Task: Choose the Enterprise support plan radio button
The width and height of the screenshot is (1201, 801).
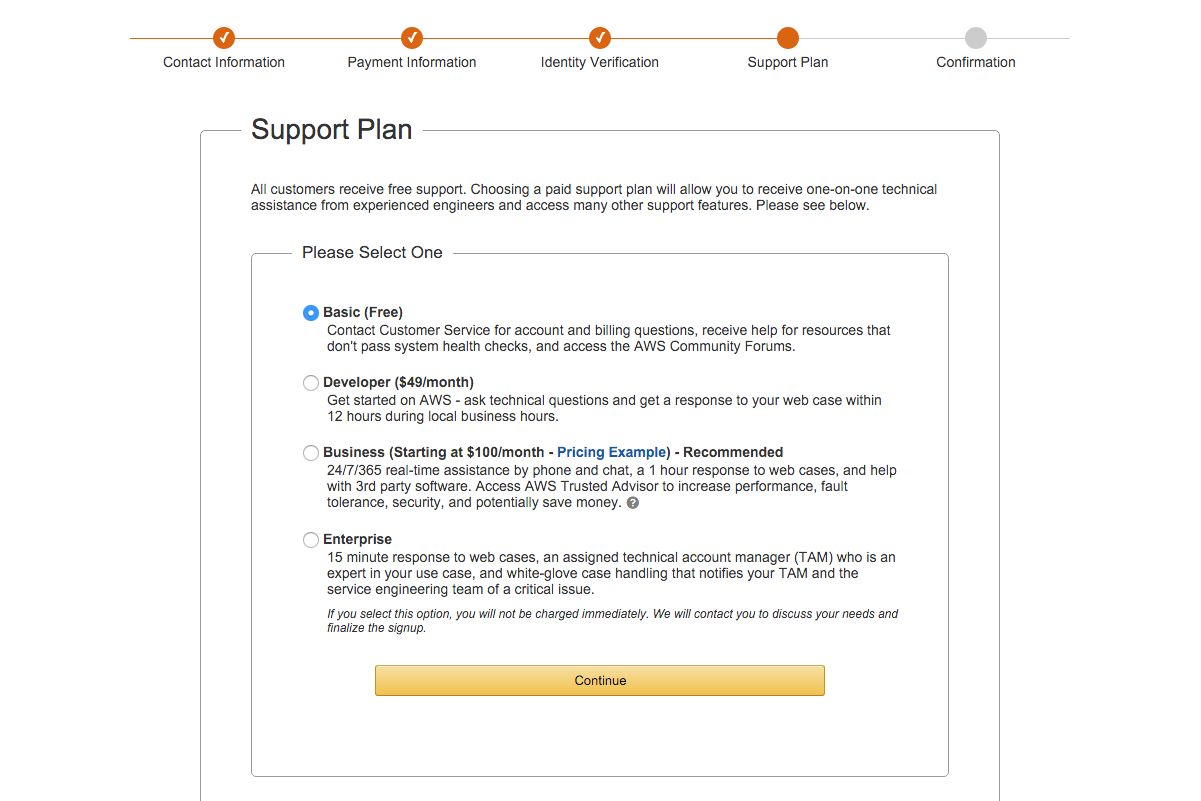Action: 311,540
